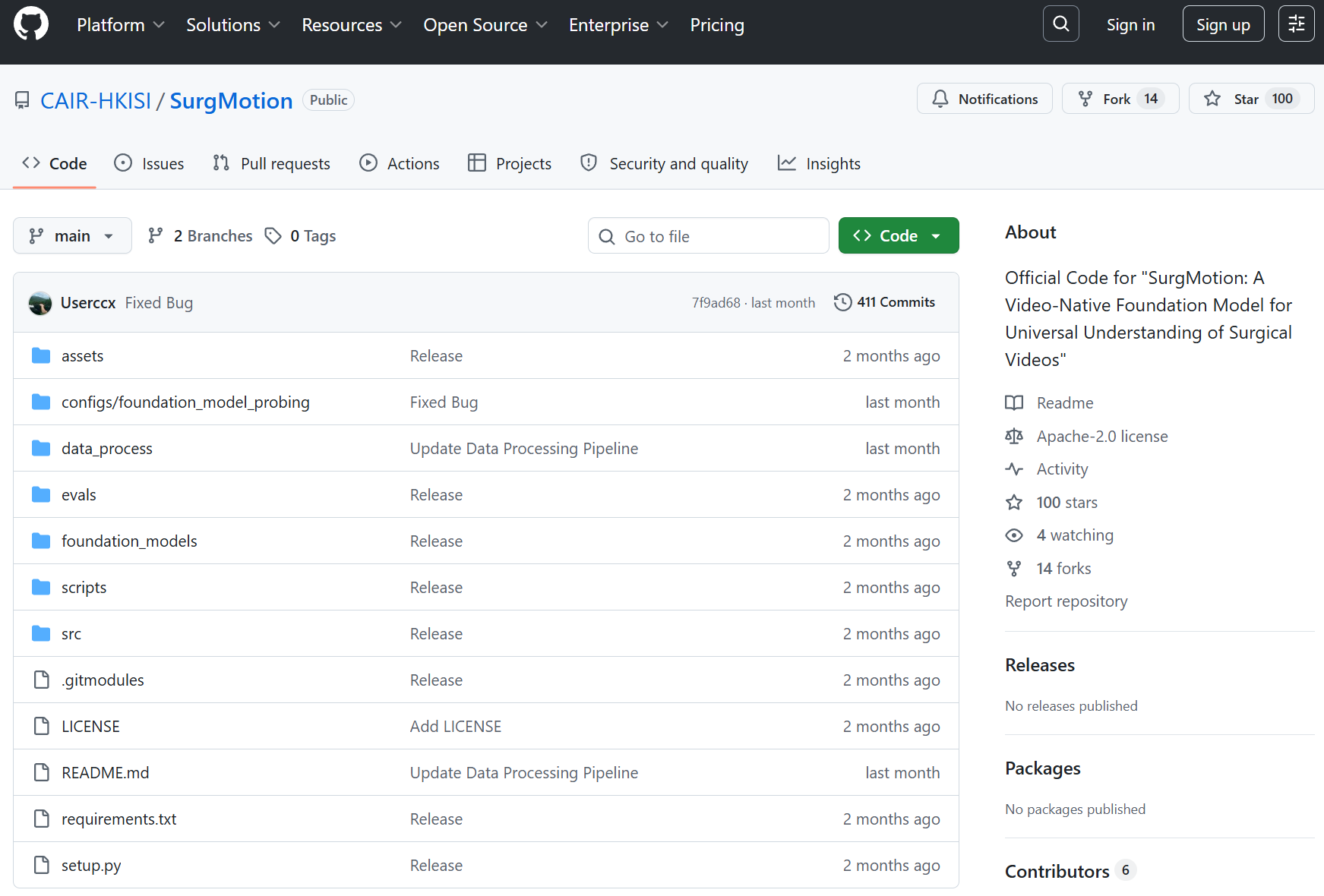
Task: Open the search magnifier icon in header
Action: [x=1061, y=24]
